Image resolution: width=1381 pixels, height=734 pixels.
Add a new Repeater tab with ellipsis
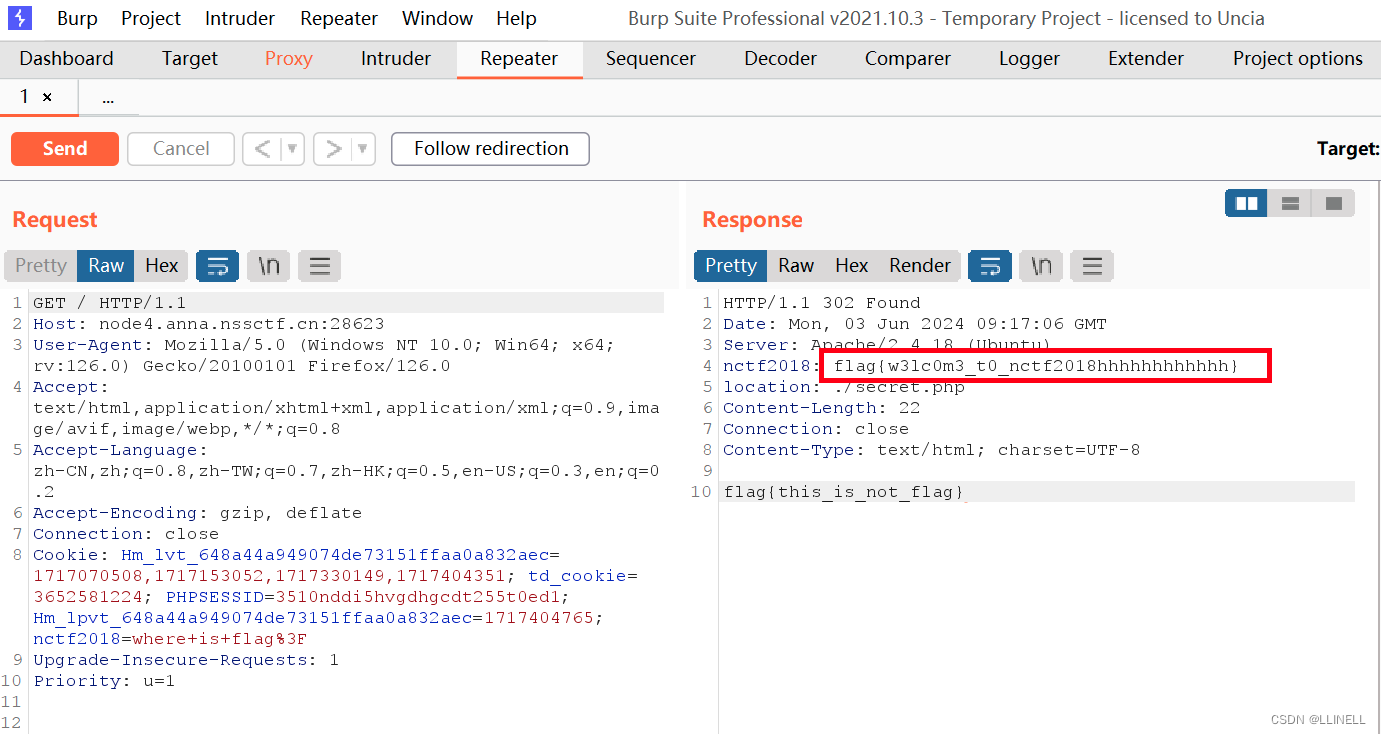[x=108, y=98]
